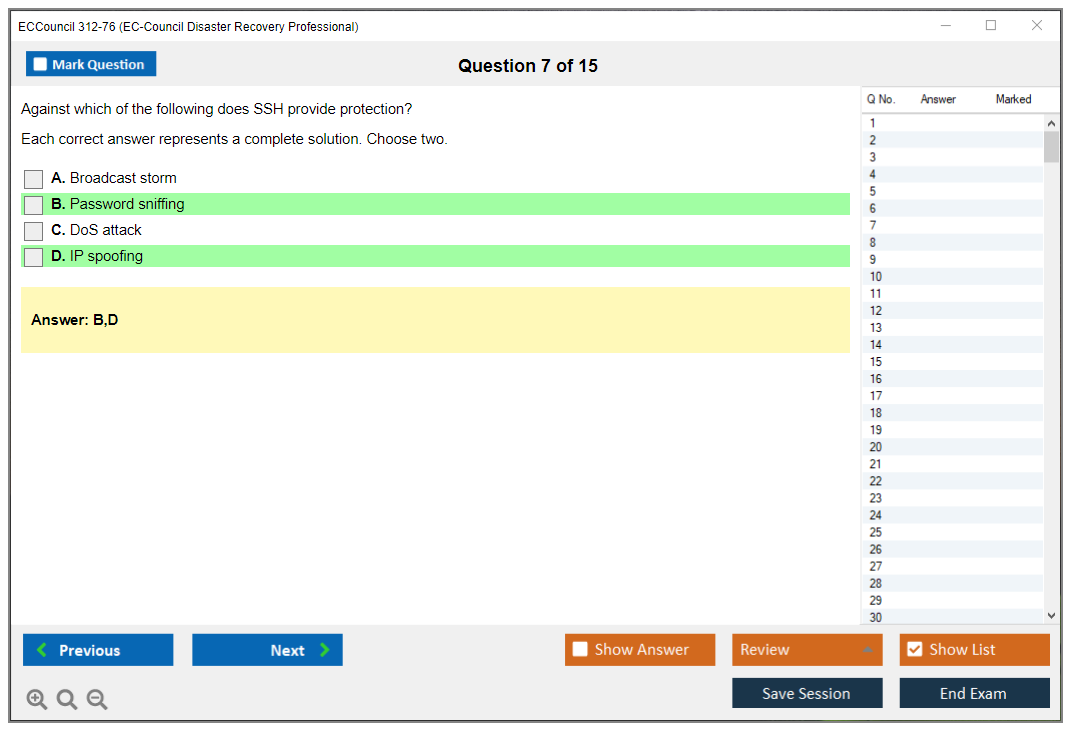
Task: Select checkbox for option A Broadcast storm
Action: click(x=34, y=179)
